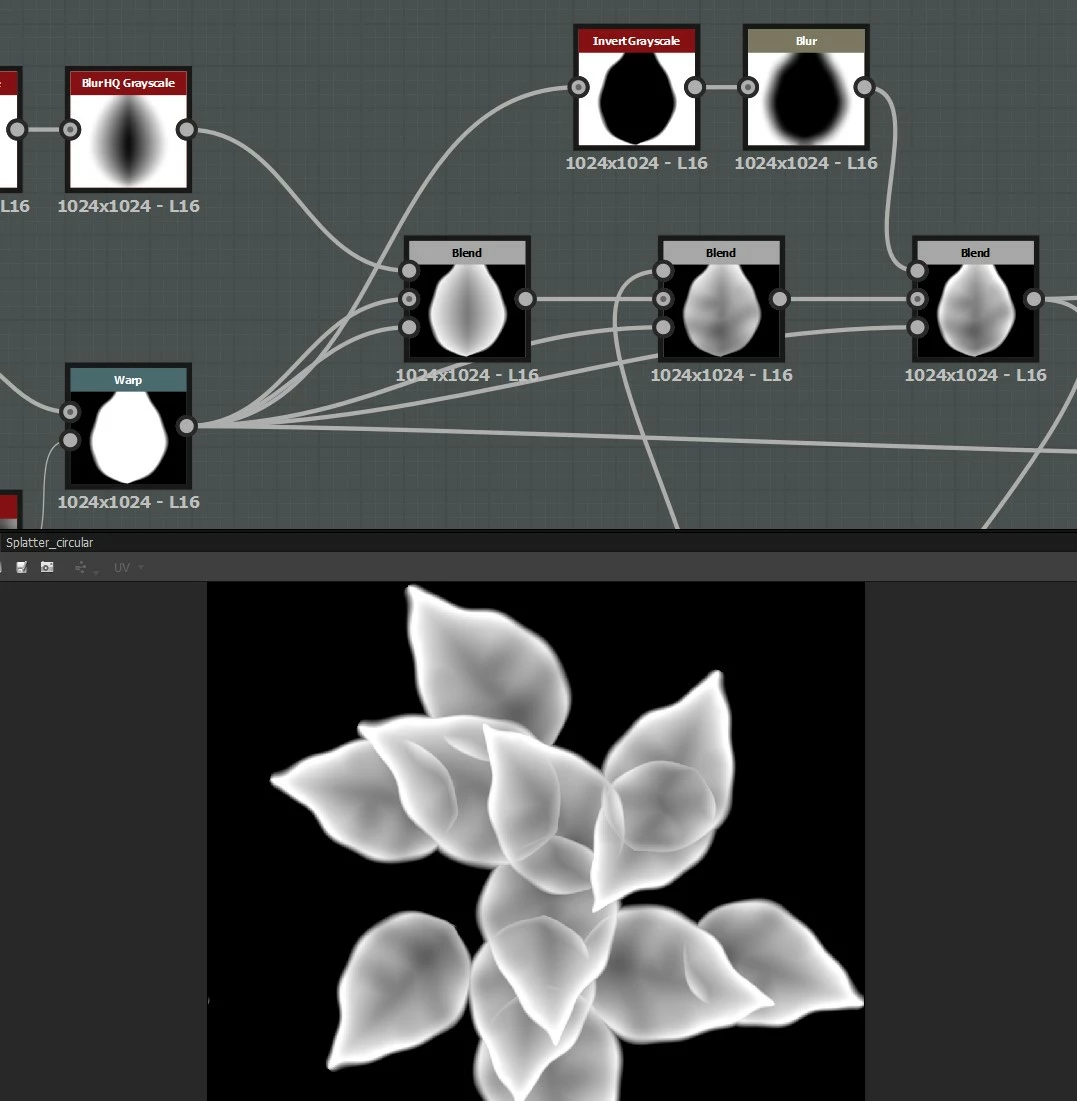This screenshot has height=1101, width=1077.
Task: Click the share/export icon in 2D view toolbar
Action: pos(81,567)
